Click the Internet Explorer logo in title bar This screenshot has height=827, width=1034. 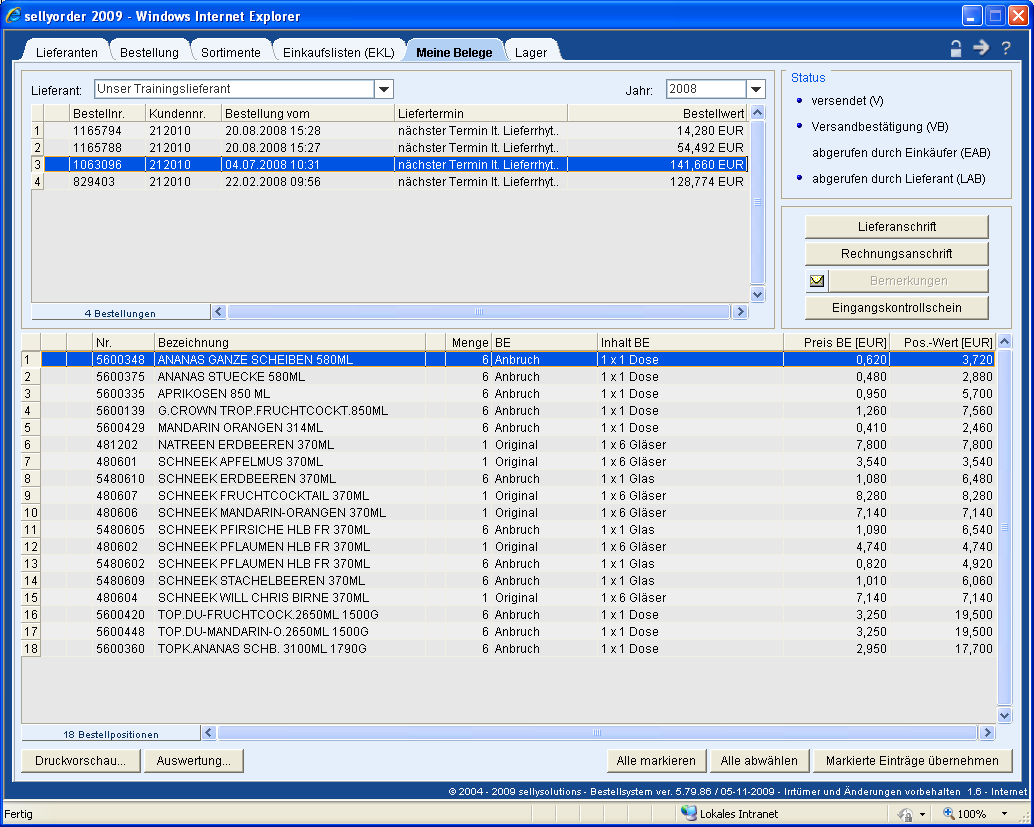13,16
